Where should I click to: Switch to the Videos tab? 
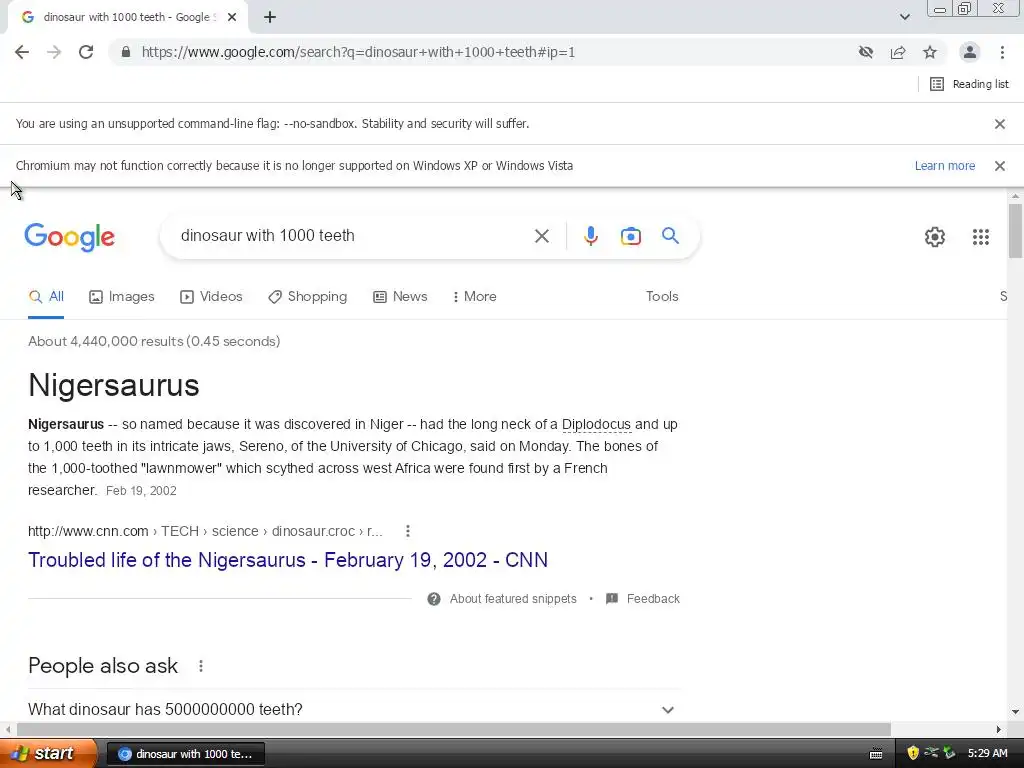click(x=212, y=297)
